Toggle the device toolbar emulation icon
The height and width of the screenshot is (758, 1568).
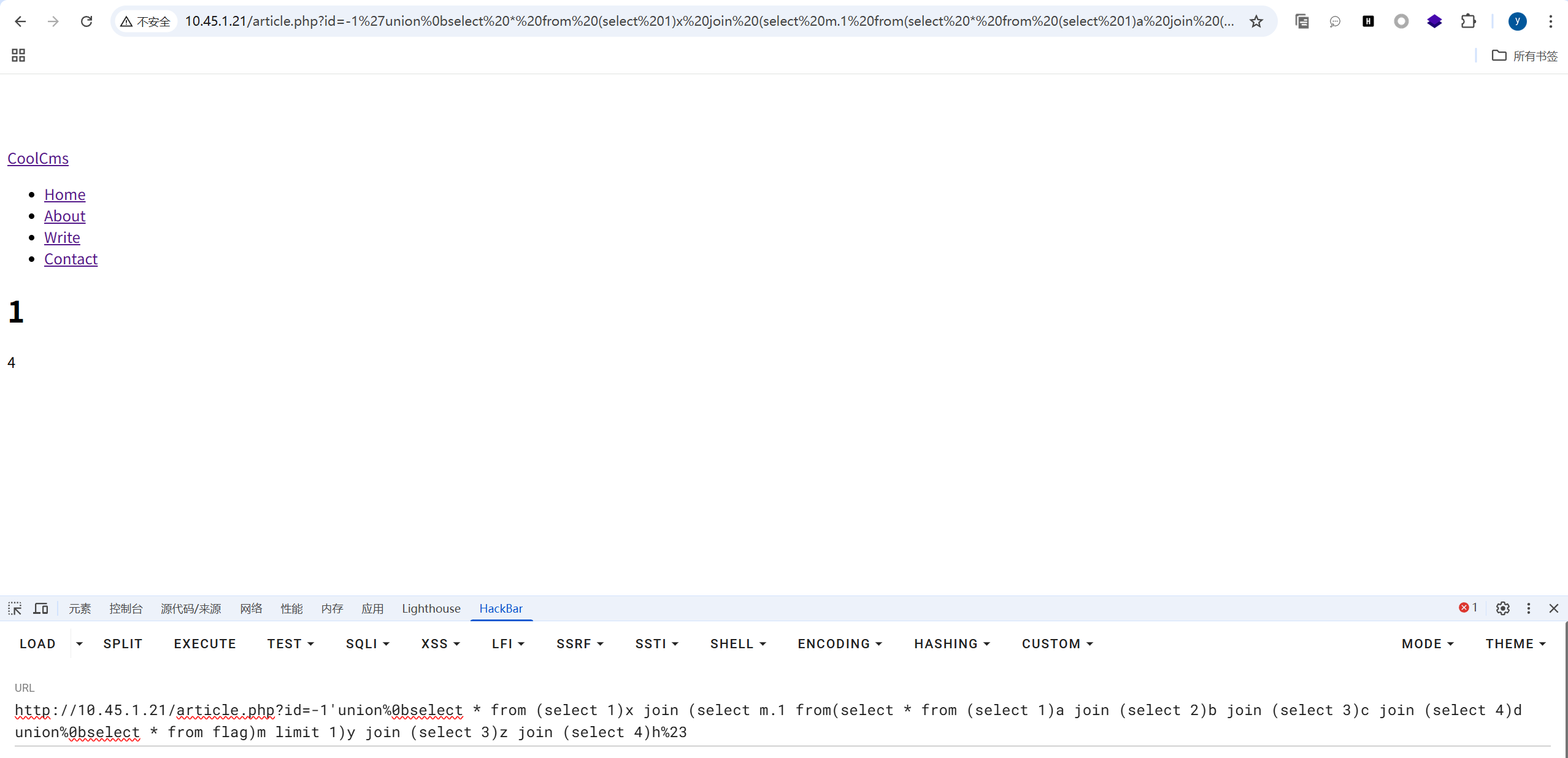(41, 608)
